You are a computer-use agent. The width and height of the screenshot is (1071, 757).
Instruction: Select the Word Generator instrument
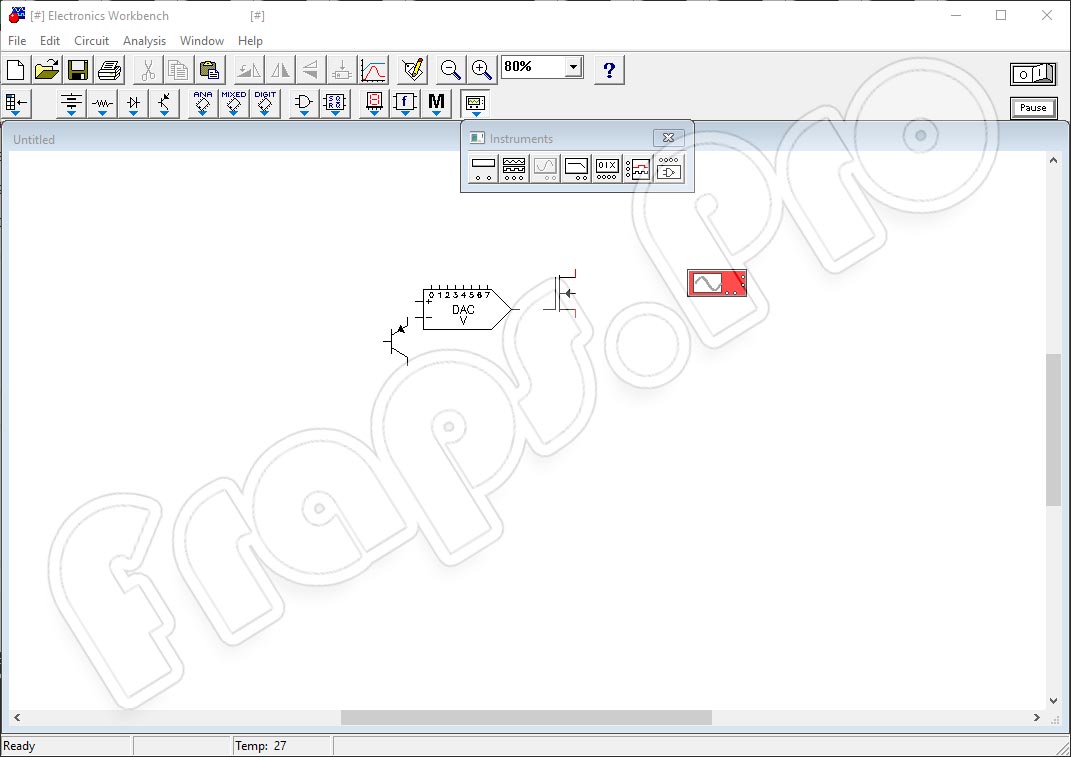pyautogui.click(x=607, y=168)
